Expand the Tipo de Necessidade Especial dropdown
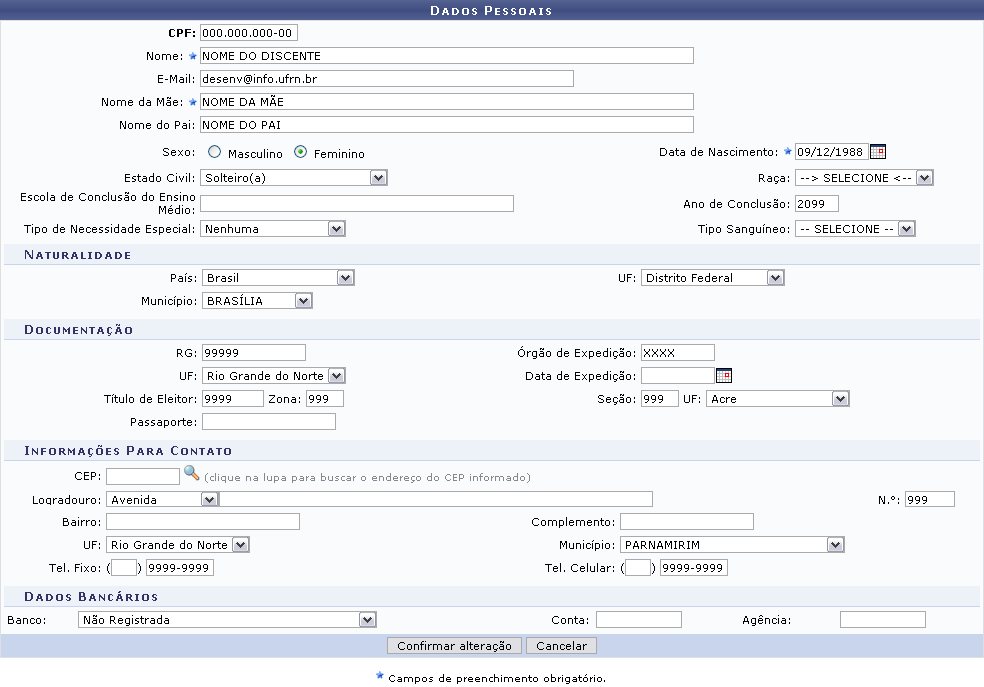984x687 pixels. pos(272,229)
